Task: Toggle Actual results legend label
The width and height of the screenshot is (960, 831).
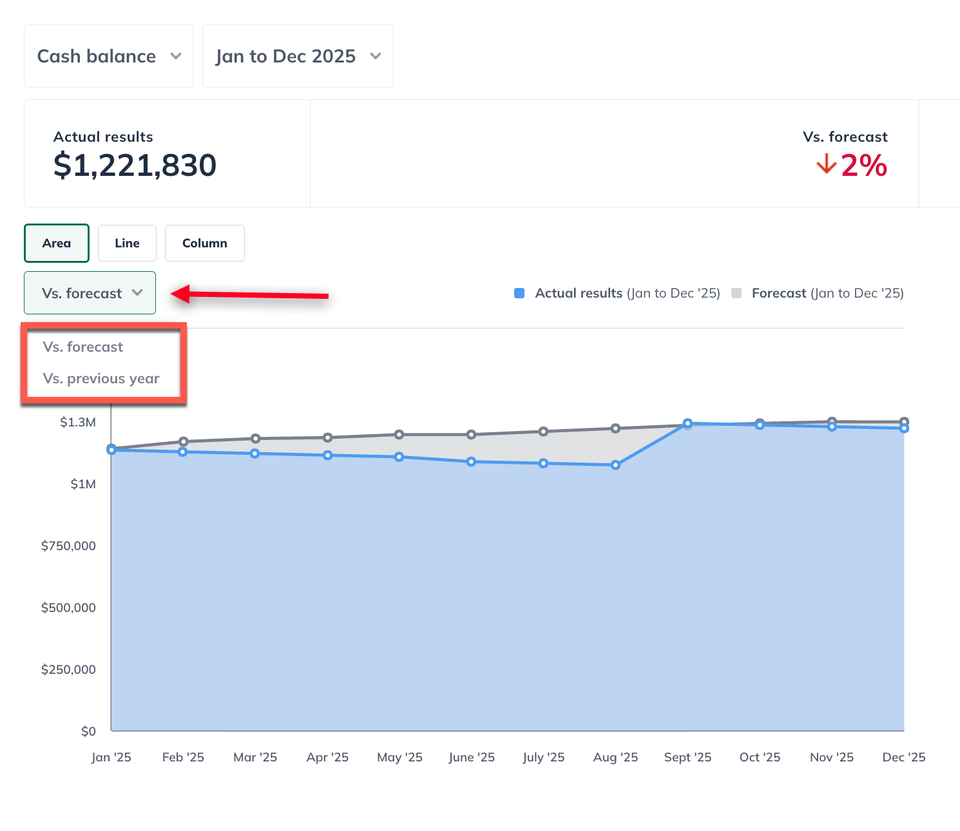Action: (628, 293)
